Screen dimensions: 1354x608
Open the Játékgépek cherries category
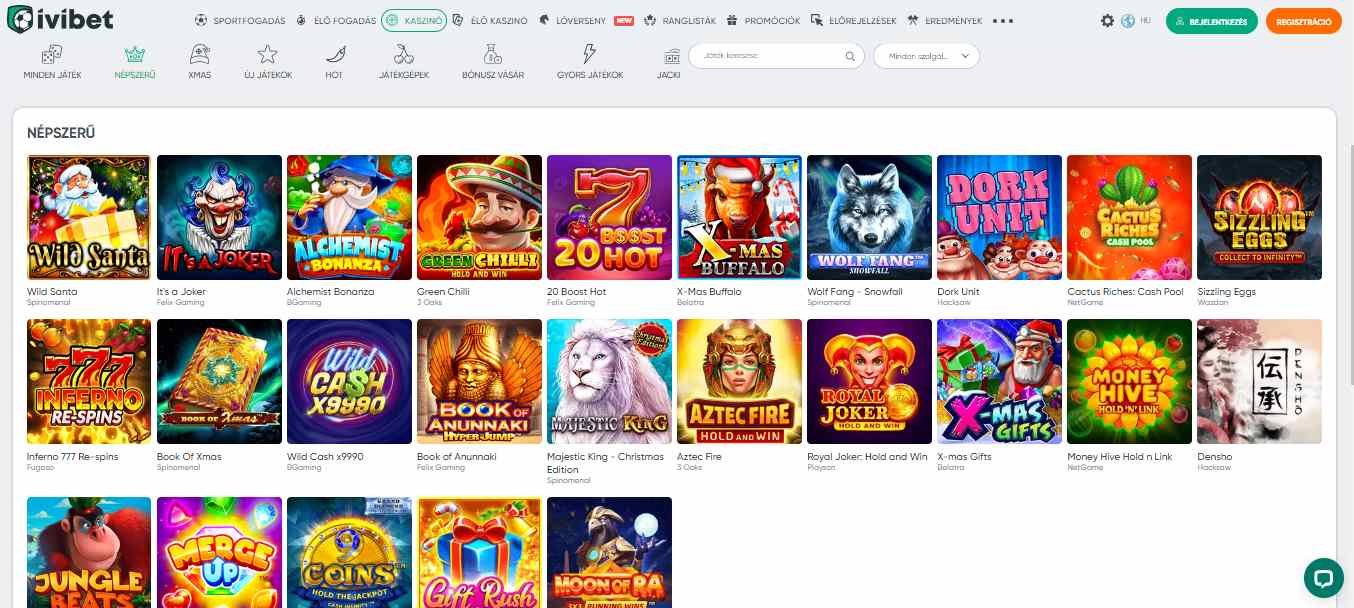click(404, 61)
